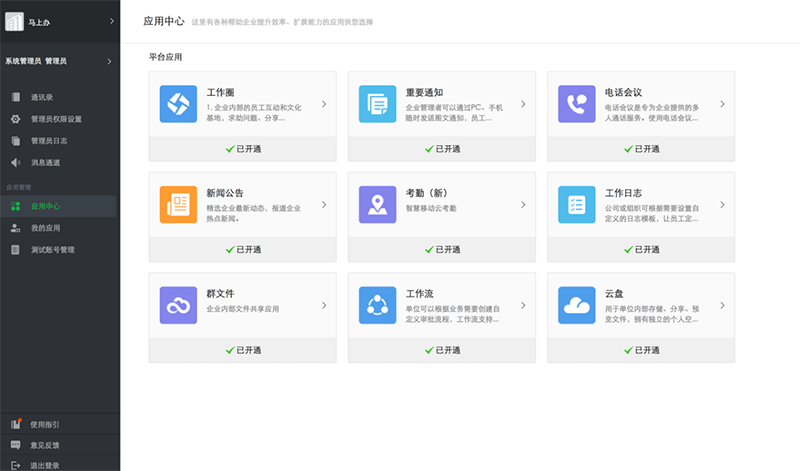Click 退出登录 to sign out
The height and width of the screenshot is (471, 800).
tap(44, 466)
